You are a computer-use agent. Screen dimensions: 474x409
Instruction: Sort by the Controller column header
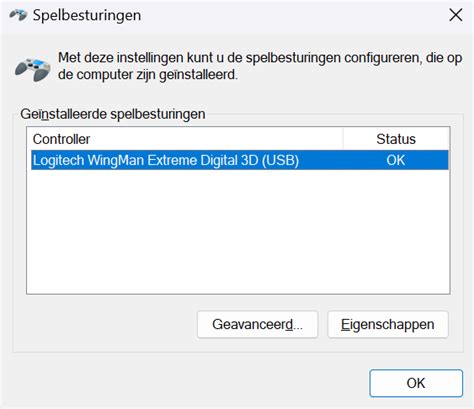[x=185, y=139]
